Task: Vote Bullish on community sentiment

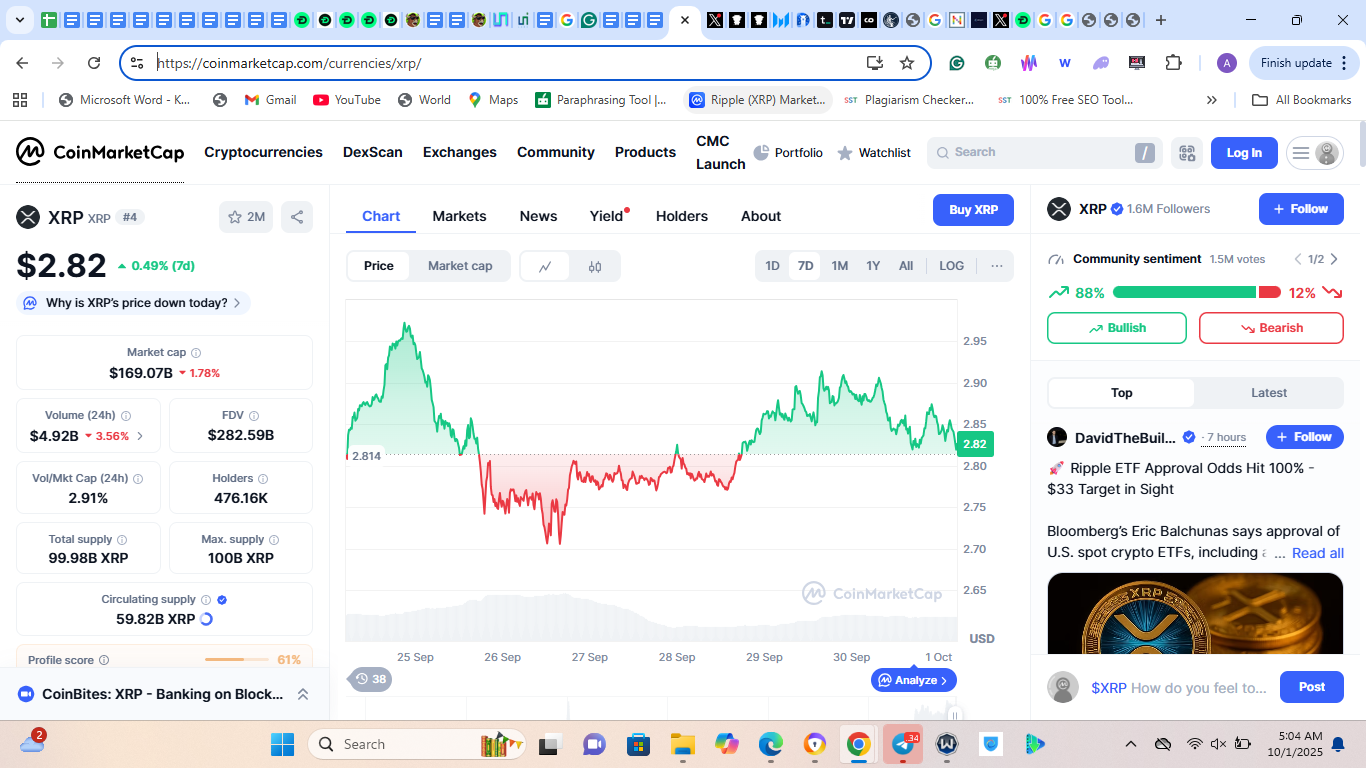Action: (x=1116, y=328)
